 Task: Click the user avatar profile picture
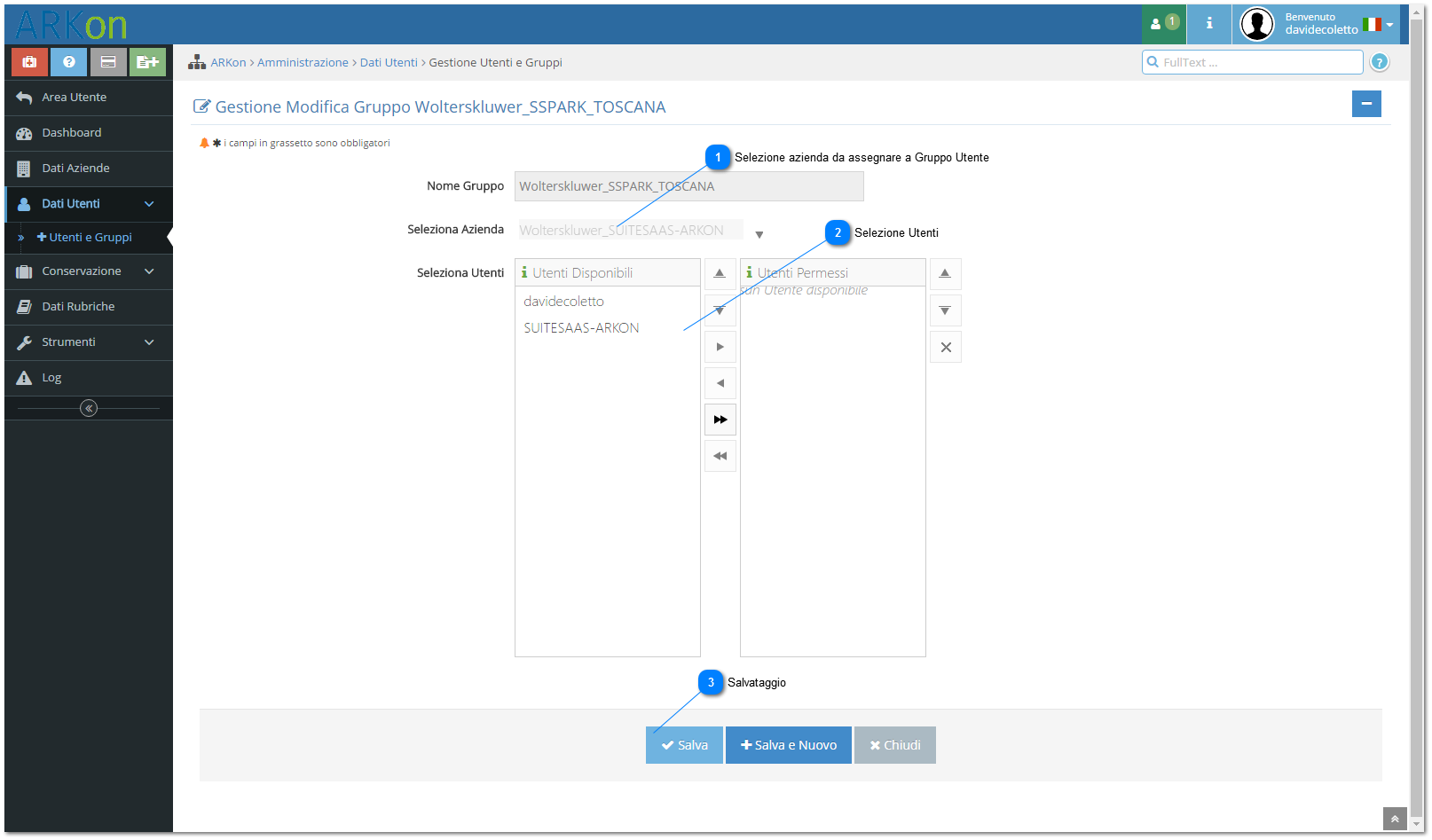1256,24
